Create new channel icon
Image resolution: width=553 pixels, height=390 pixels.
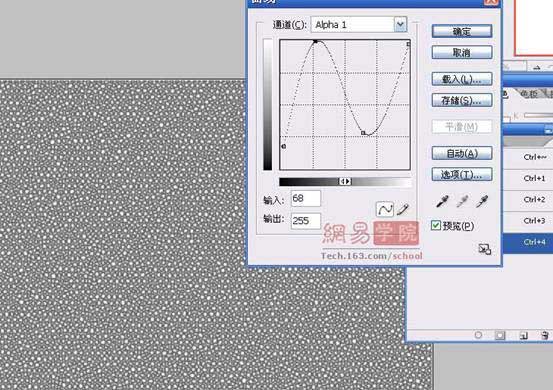coord(523,335)
